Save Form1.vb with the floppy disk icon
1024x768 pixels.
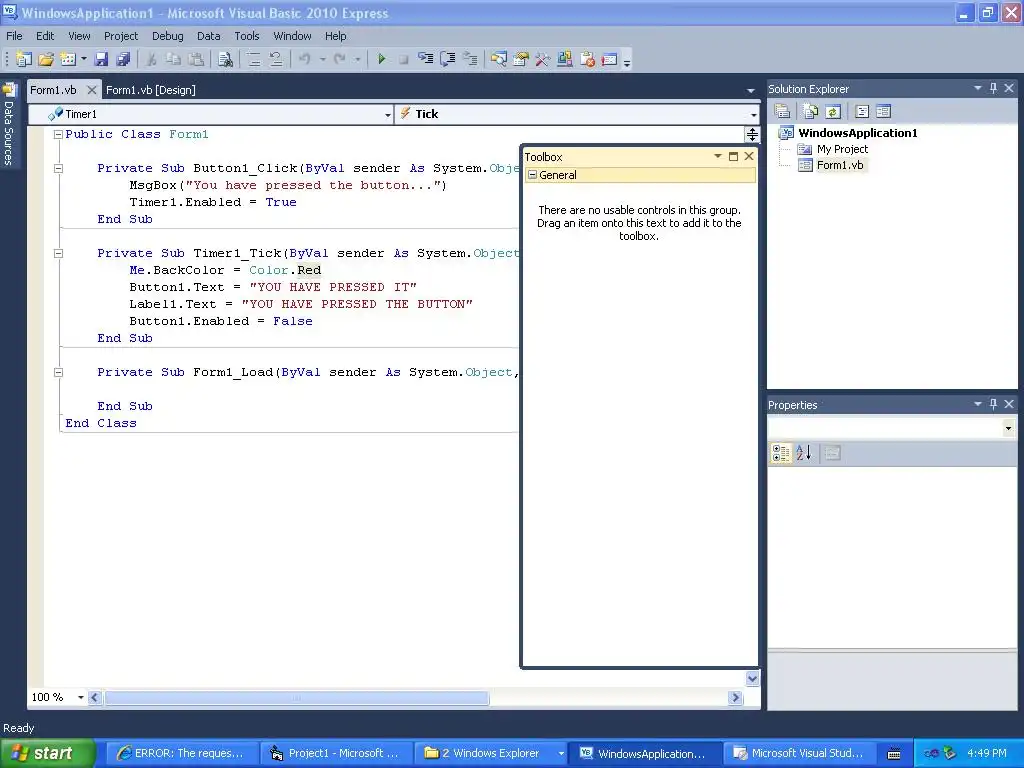[101, 59]
